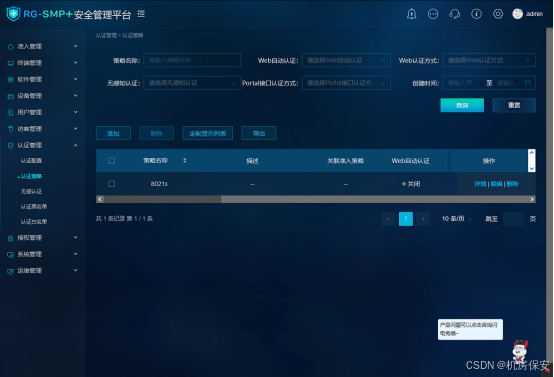
Task: Click the 设备管理 sidebar icon
Action: 11,96
